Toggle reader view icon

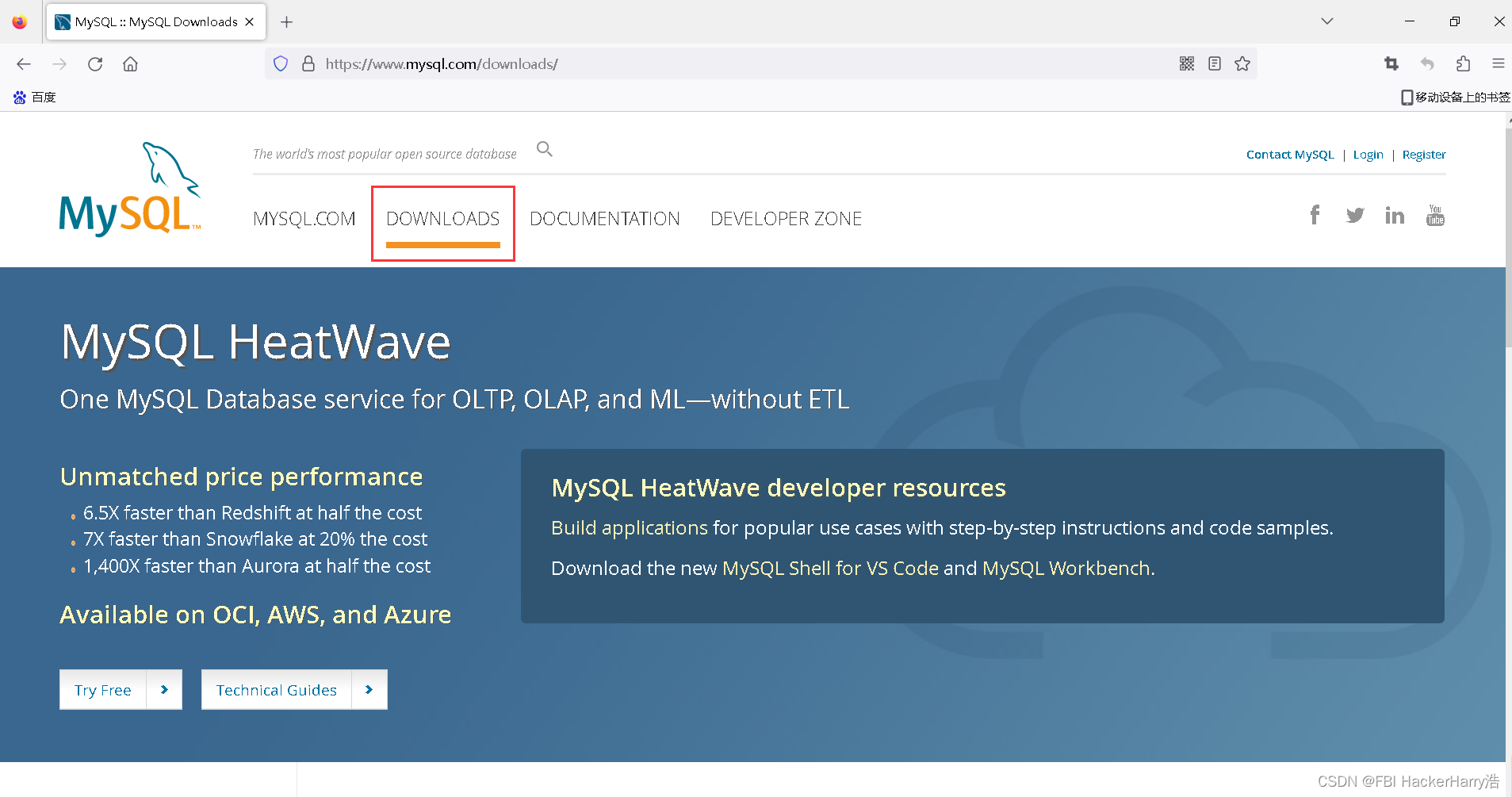tap(1215, 63)
